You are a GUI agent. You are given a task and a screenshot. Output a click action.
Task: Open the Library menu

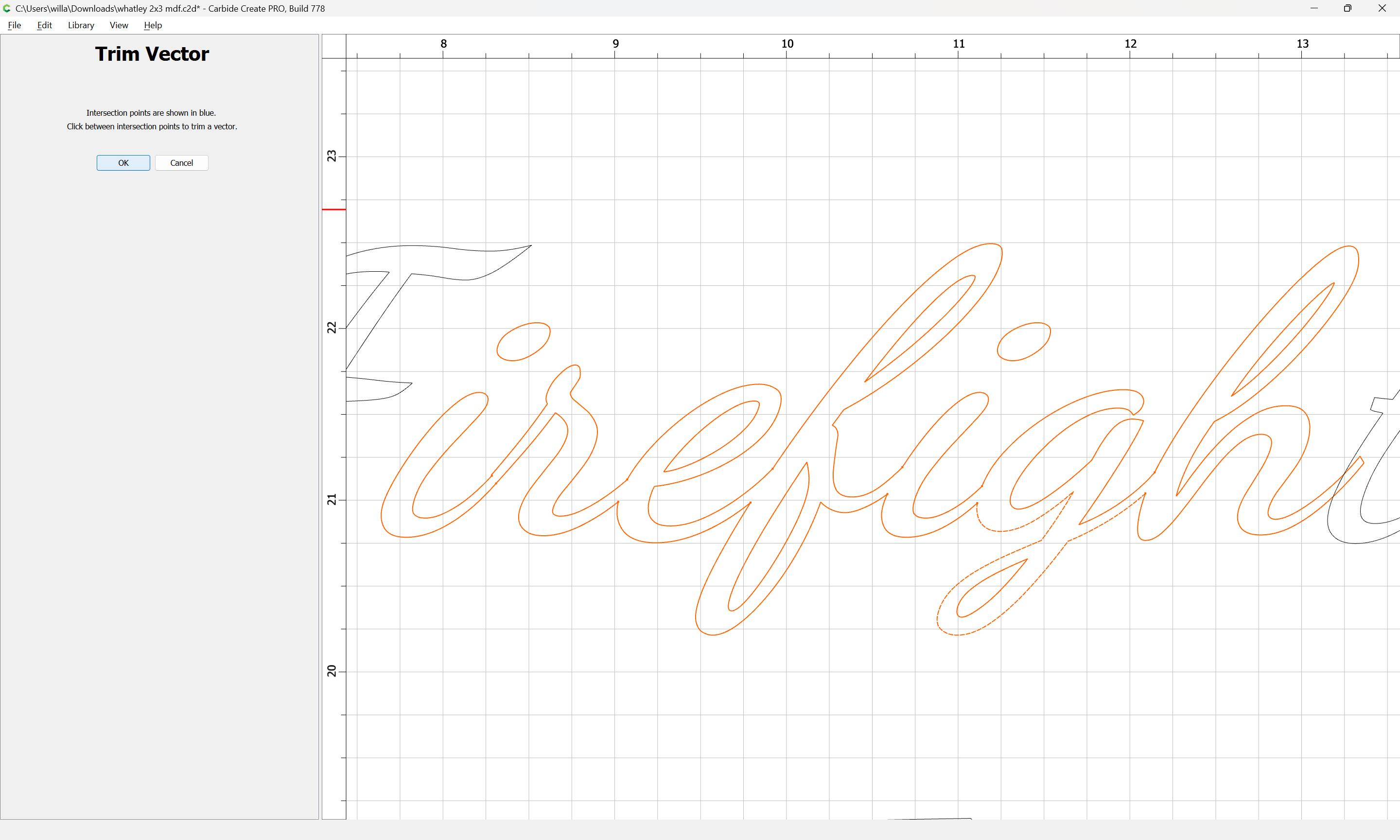[81, 25]
